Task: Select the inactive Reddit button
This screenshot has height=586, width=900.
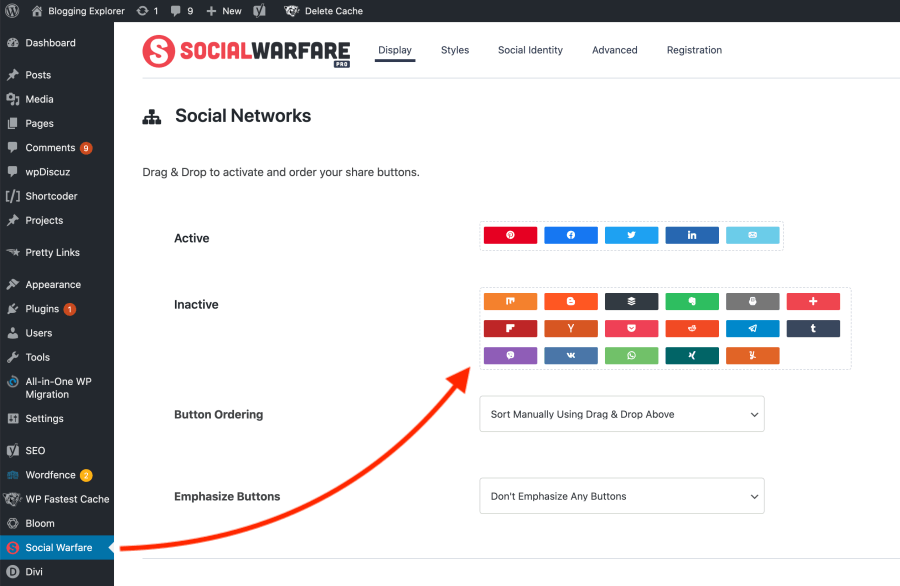Action: (x=692, y=328)
